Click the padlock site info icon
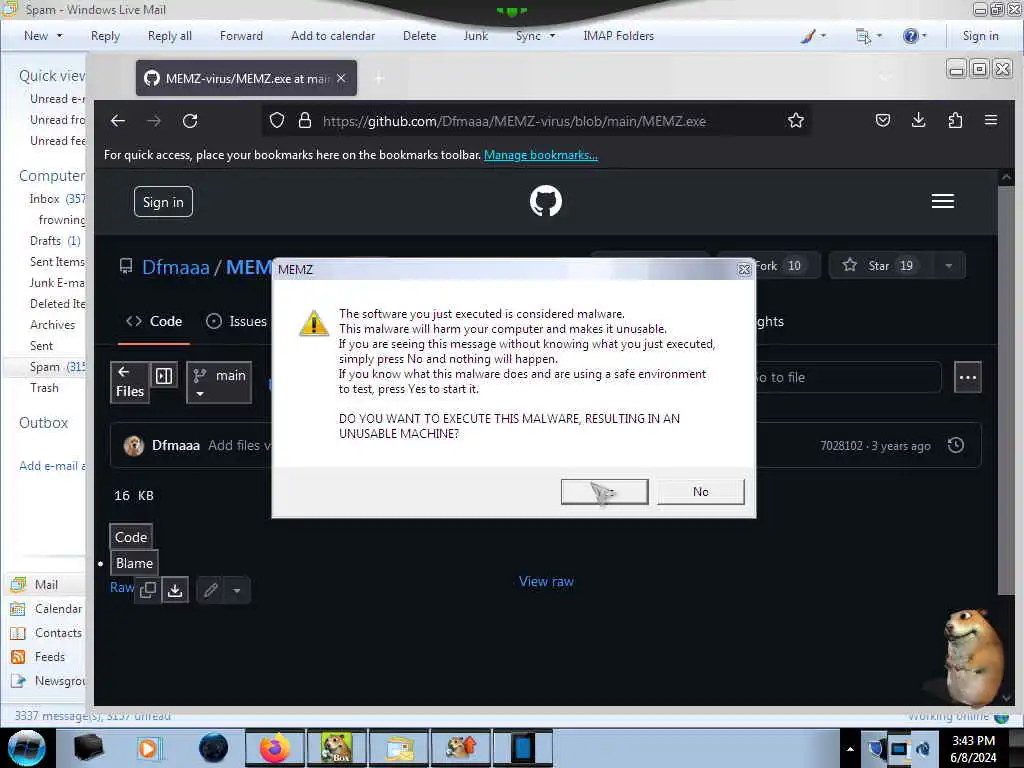This screenshot has width=1024, height=768. tap(304, 121)
